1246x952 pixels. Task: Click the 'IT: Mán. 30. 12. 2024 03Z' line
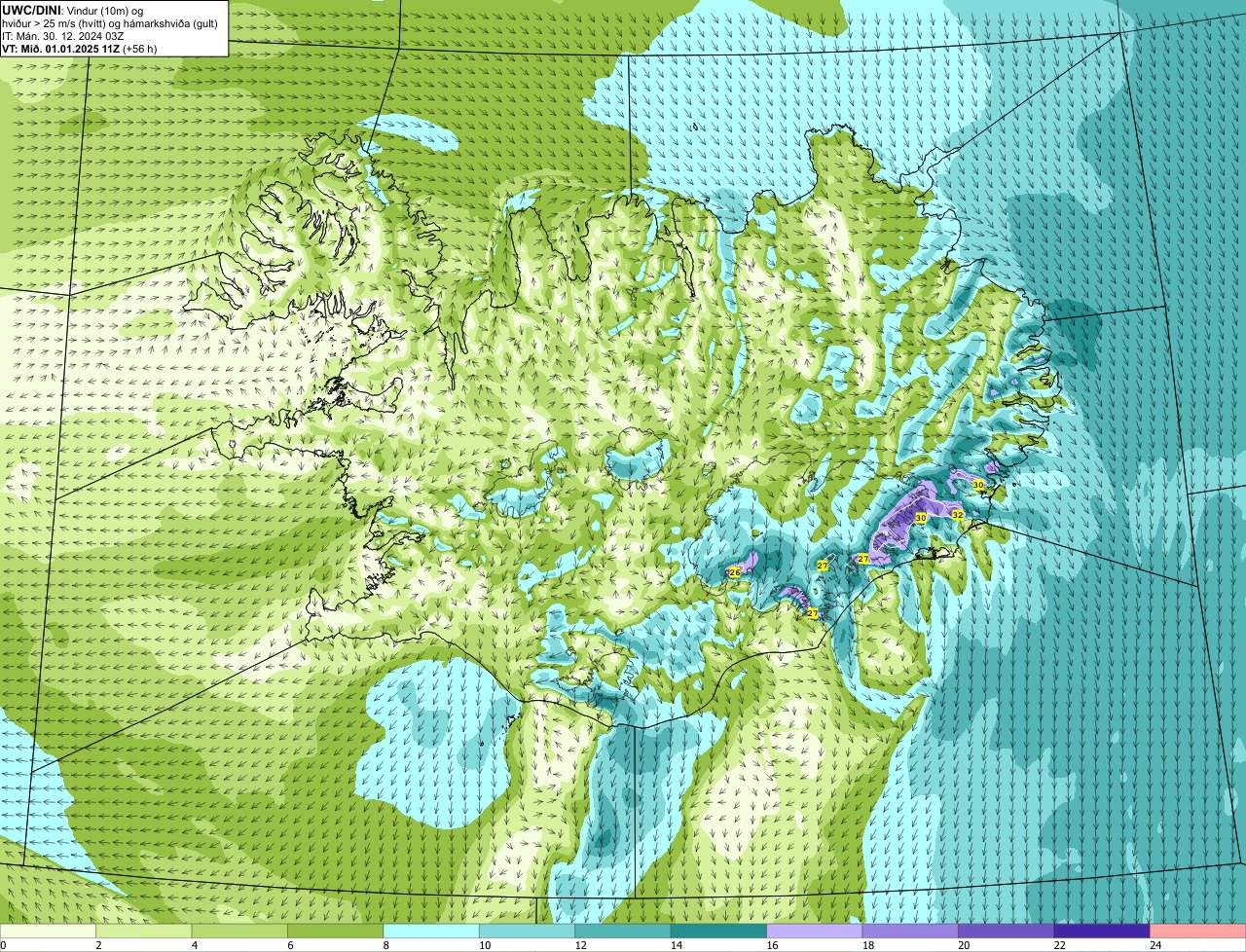[63, 37]
